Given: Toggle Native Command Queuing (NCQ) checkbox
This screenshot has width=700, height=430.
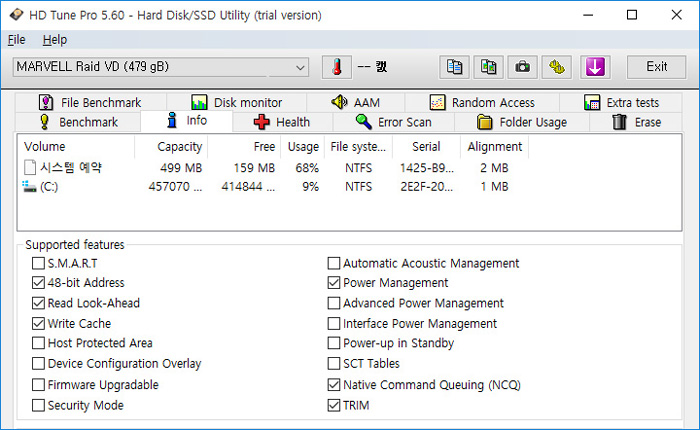Looking at the screenshot, I should coord(334,384).
